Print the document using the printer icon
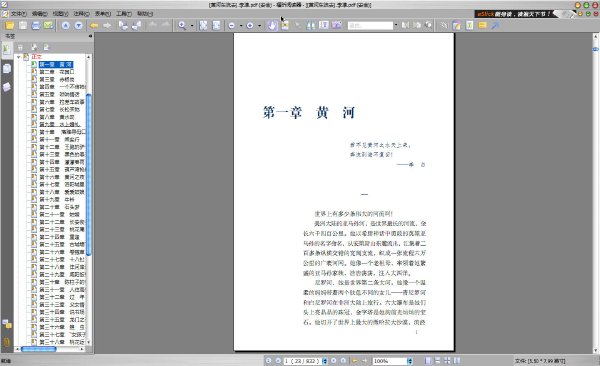Image resolution: width=600 pixels, height=366 pixels. [36, 26]
